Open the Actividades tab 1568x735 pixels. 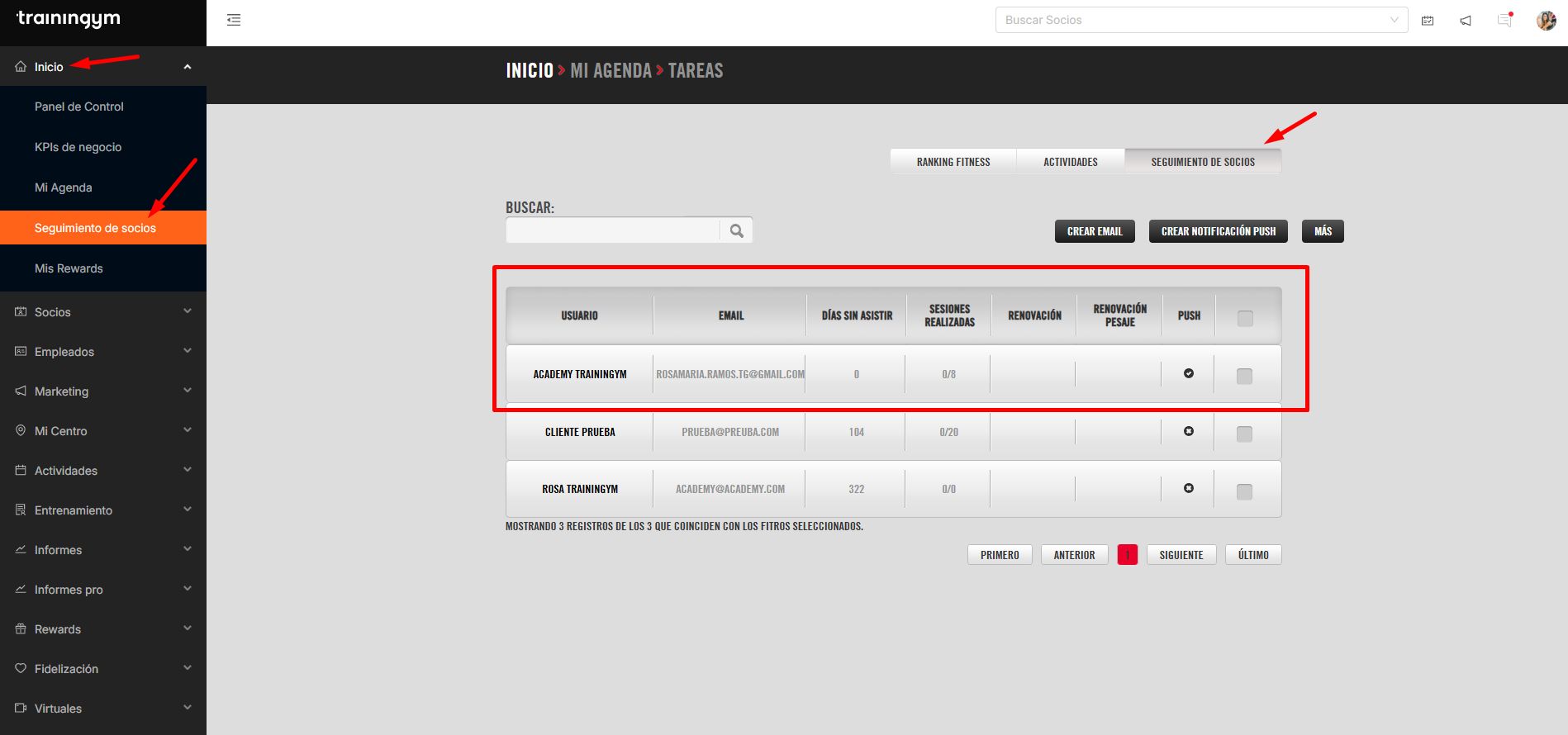[1070, 162]
